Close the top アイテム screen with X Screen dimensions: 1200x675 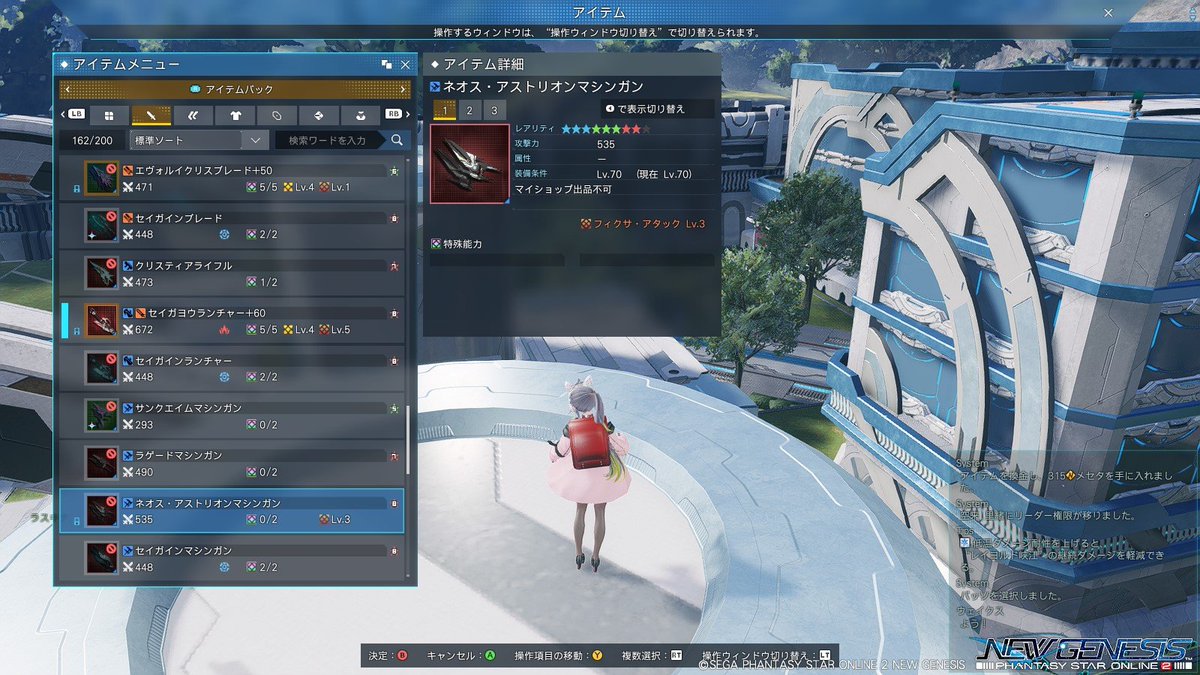pos(1109,12)
